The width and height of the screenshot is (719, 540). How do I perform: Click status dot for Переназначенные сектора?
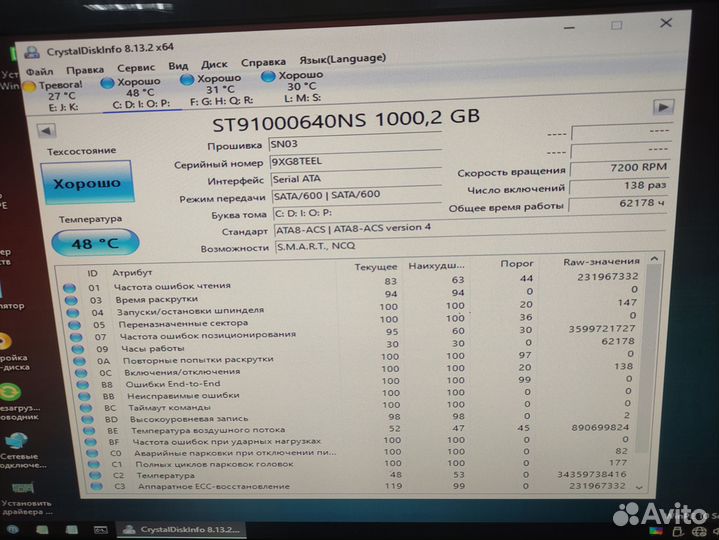pos(74,325)
